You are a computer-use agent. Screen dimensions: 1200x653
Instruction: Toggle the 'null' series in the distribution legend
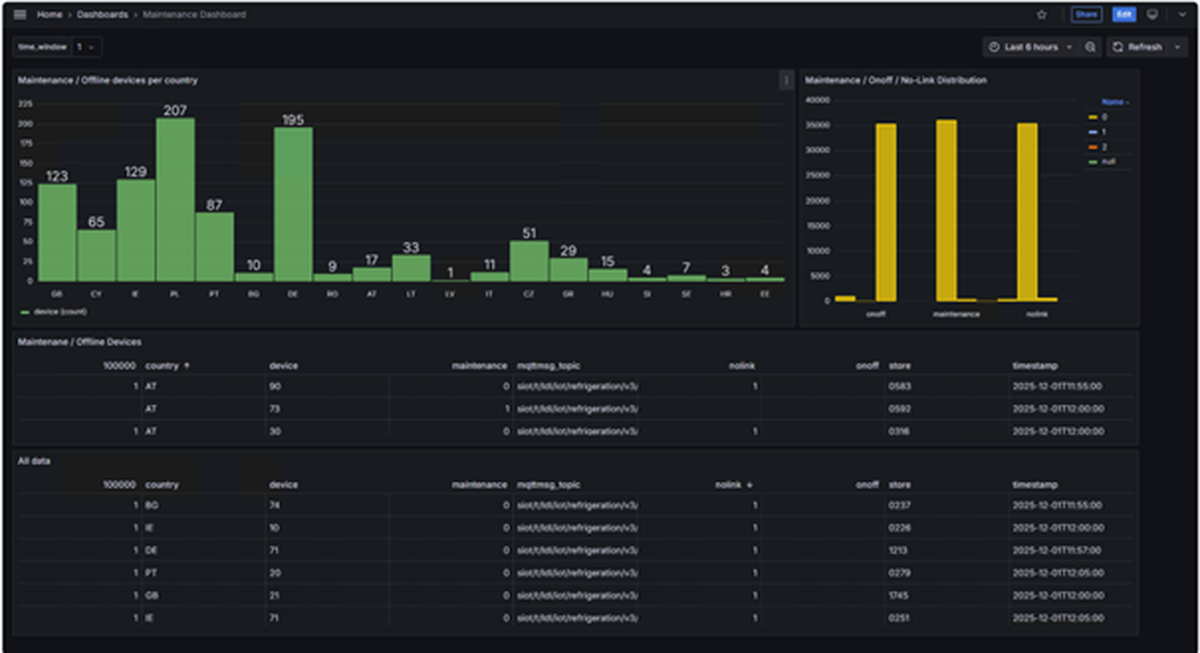tap(1108, 162)
